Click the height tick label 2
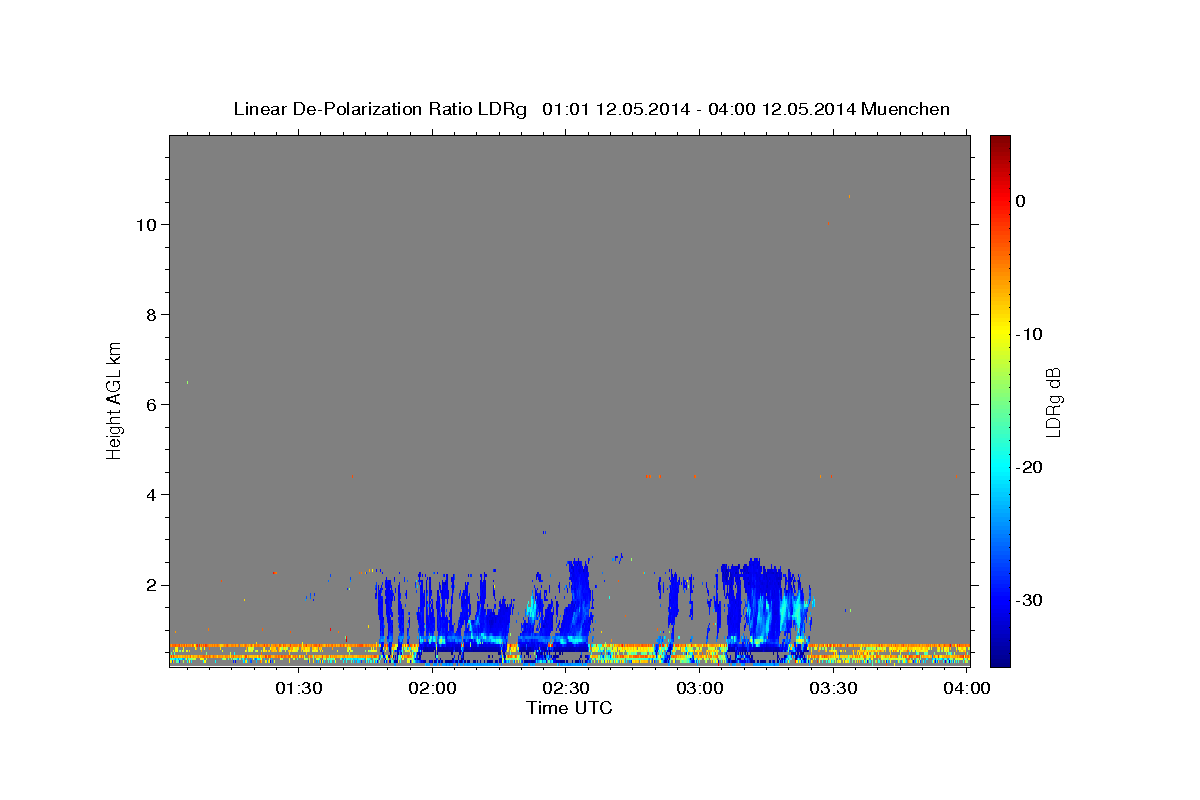1200x800 pixels. [152, 585]
